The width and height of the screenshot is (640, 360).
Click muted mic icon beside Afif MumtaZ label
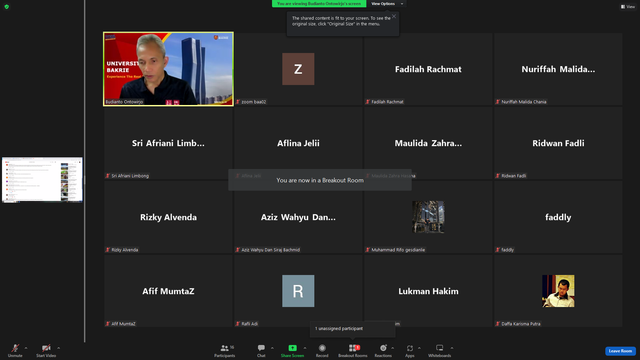108,324
